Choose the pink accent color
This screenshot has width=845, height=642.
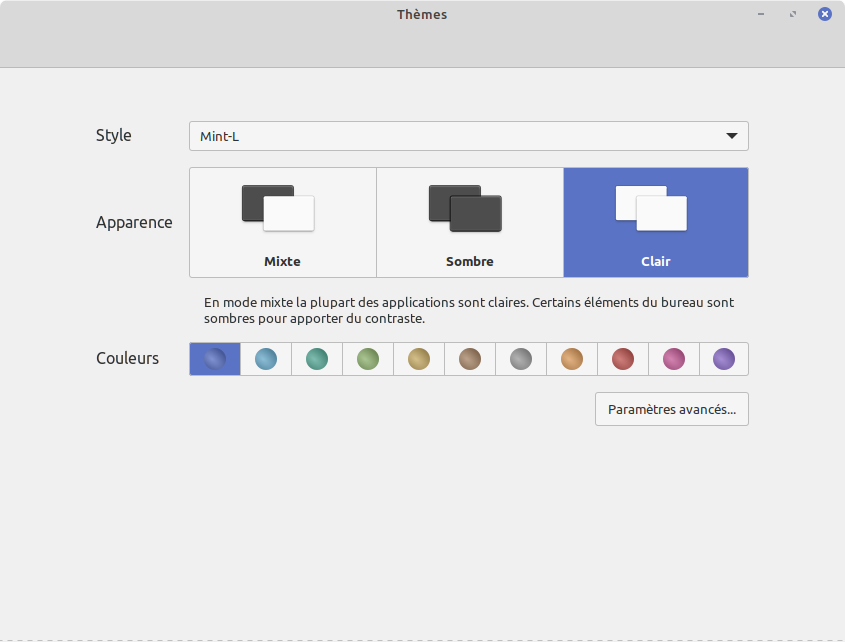pos(674,359)
